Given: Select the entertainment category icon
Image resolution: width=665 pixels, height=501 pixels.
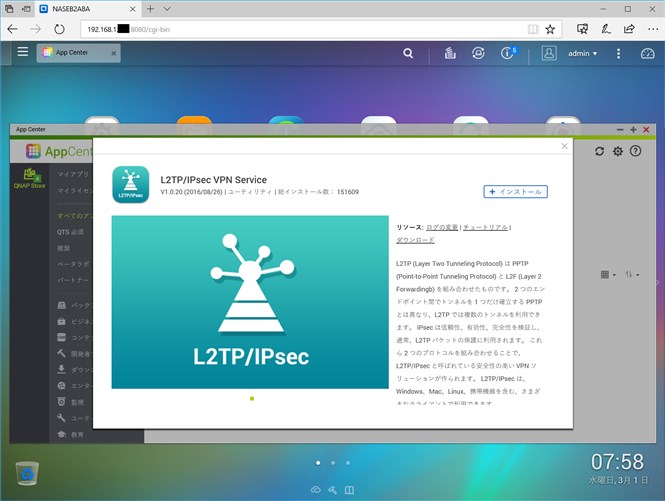Looking at the screenshot, I should point(62,386).
